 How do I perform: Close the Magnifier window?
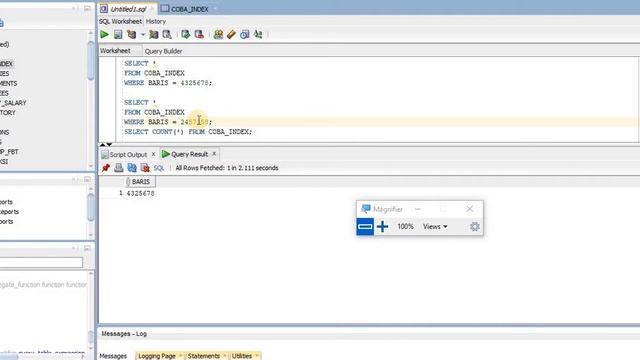point(469,209)
